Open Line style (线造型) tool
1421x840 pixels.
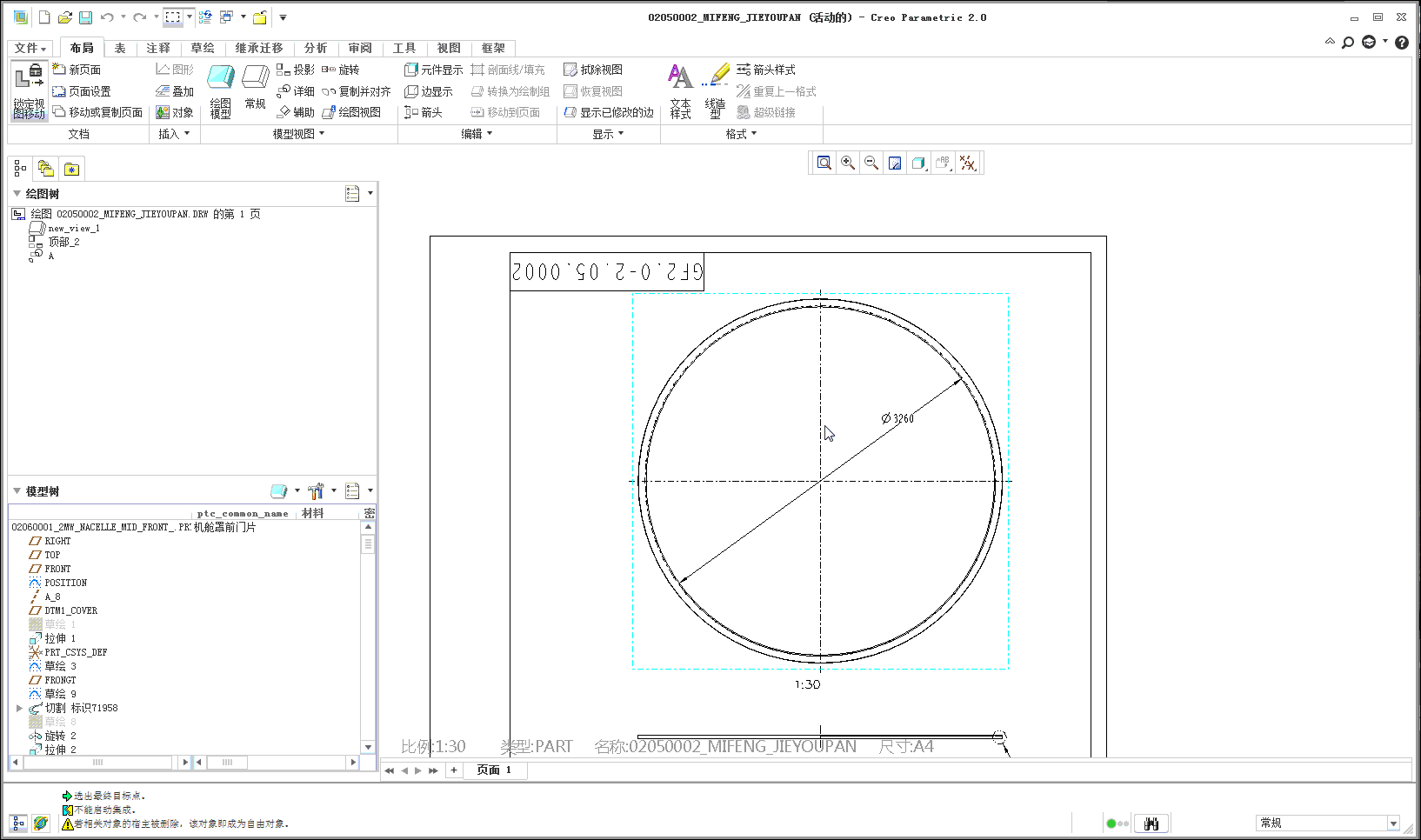point(716,90)
